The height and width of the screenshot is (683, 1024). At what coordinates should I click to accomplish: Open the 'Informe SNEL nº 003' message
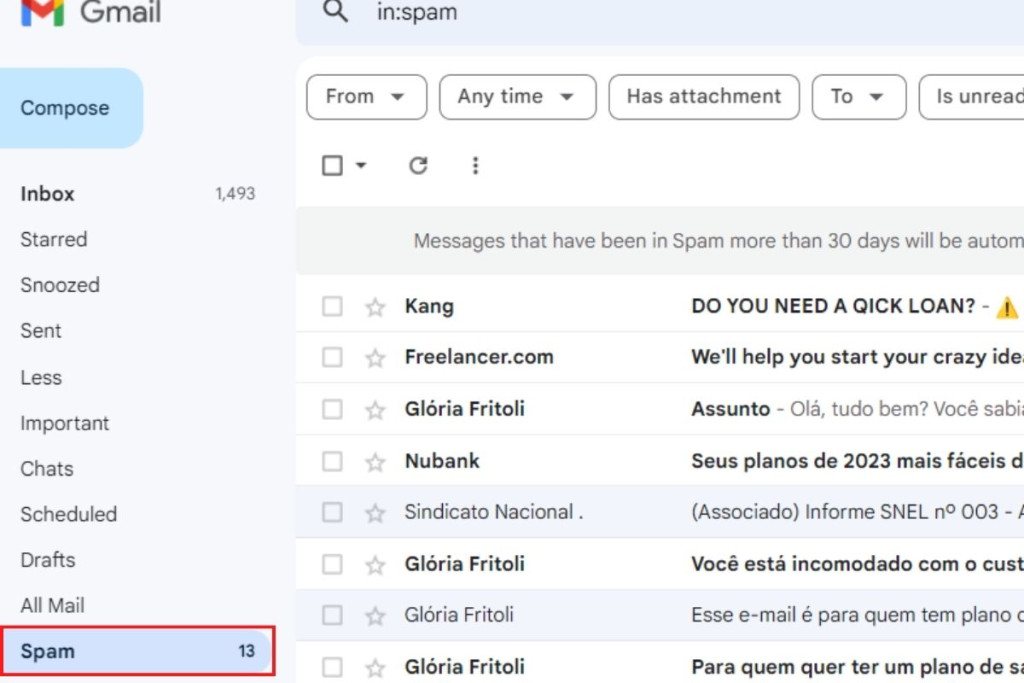(660, 512)
